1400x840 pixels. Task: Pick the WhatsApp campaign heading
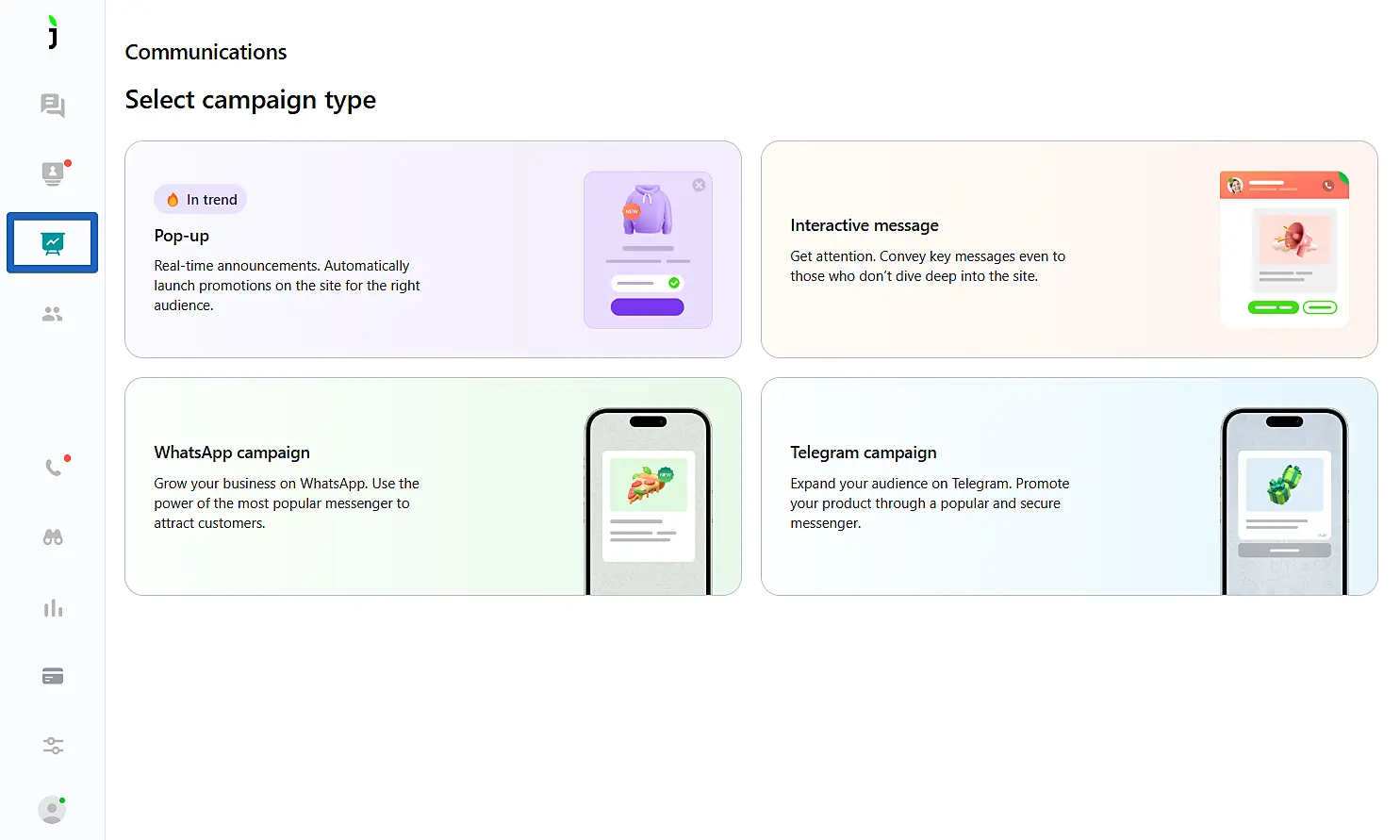click(232, 453)
